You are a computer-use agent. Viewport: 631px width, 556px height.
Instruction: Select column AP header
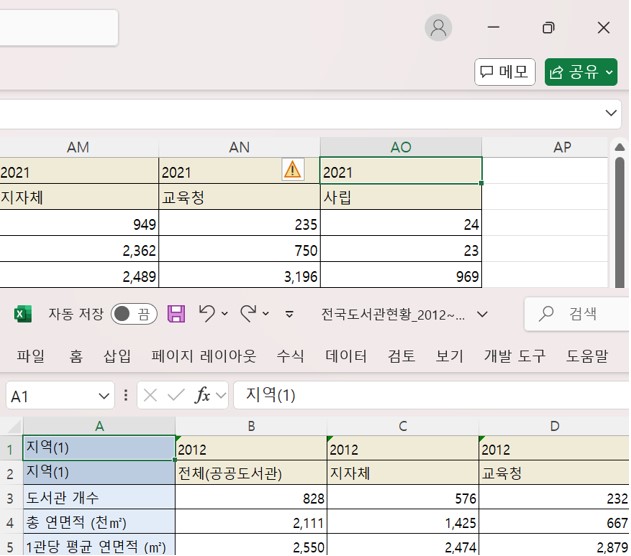click(x=562, y=147)
